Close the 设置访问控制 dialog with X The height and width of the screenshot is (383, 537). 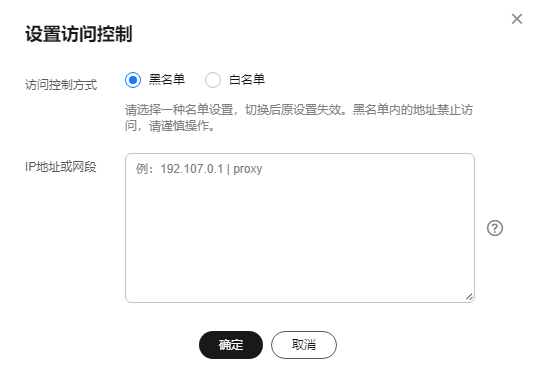(x=517, y=19)
